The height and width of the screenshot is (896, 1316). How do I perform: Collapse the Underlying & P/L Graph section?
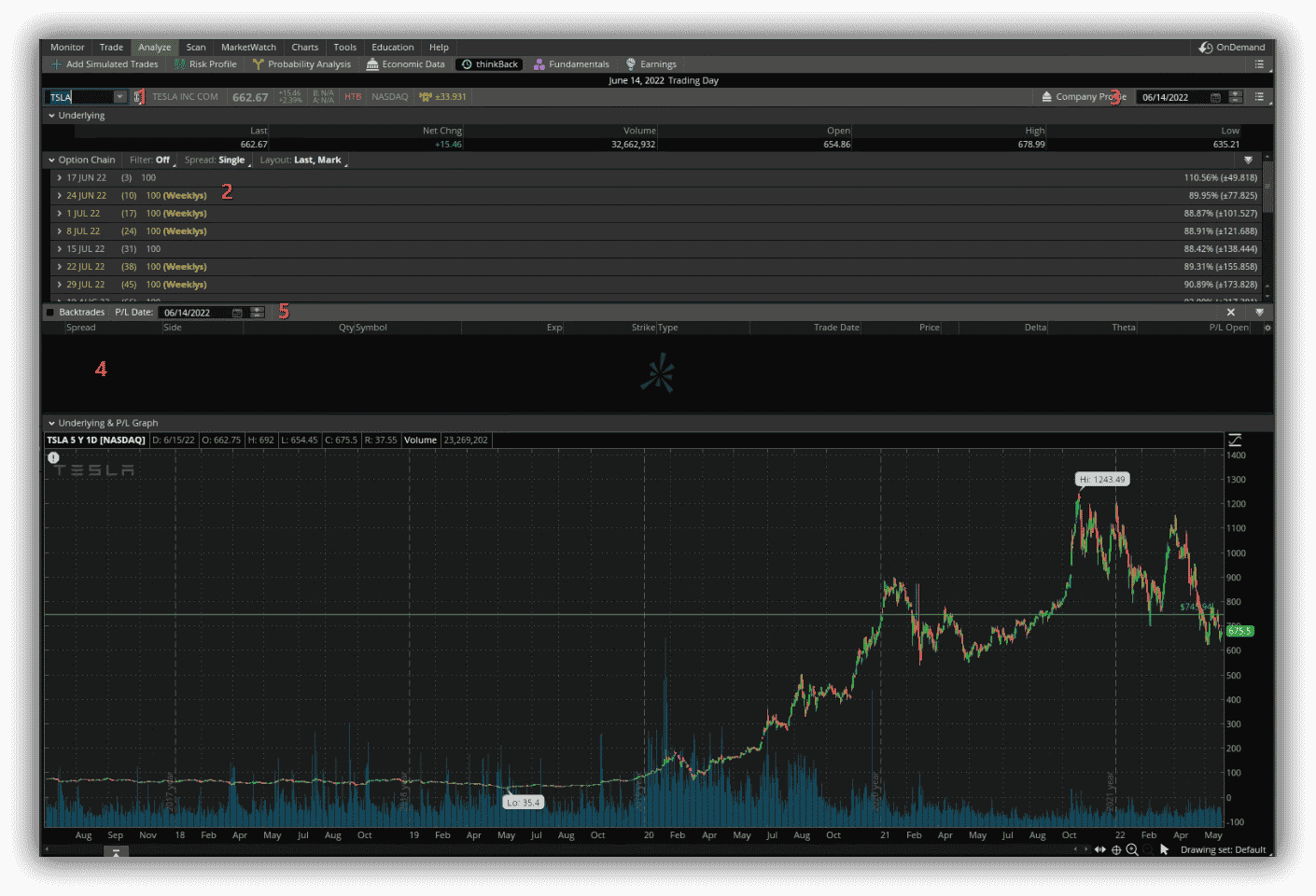pyautogui.click(x=52, y=424)
